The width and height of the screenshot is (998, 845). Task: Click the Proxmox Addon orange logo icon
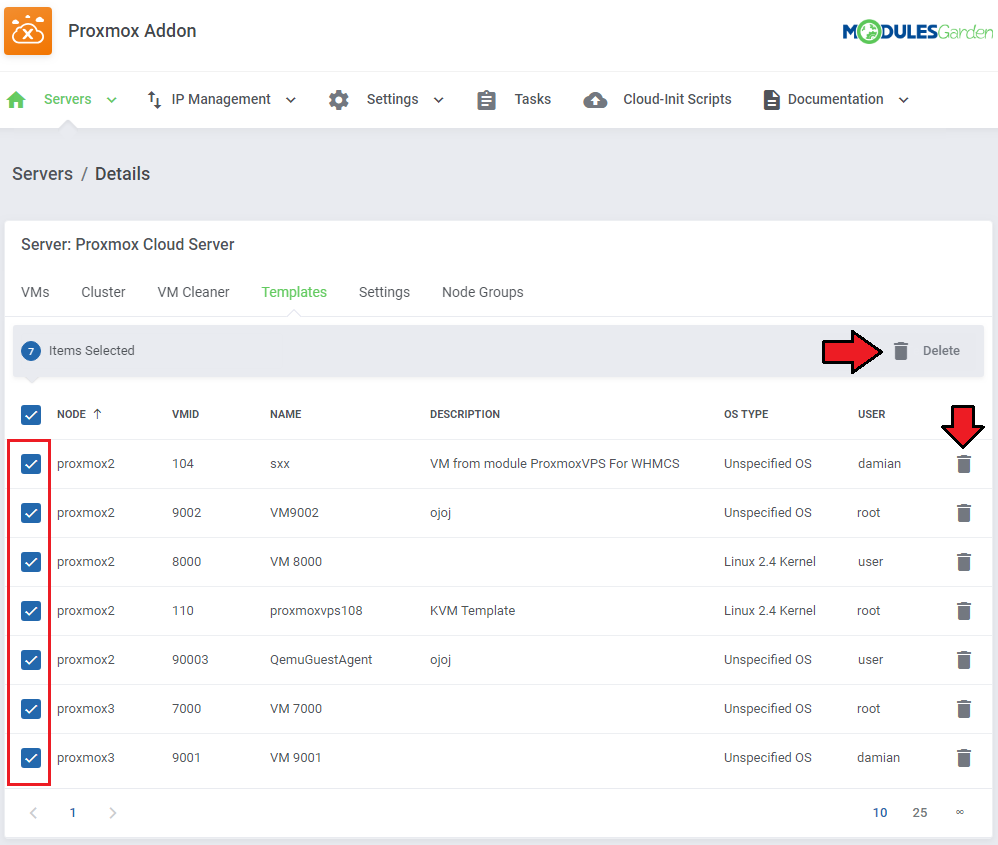point(28,31)
